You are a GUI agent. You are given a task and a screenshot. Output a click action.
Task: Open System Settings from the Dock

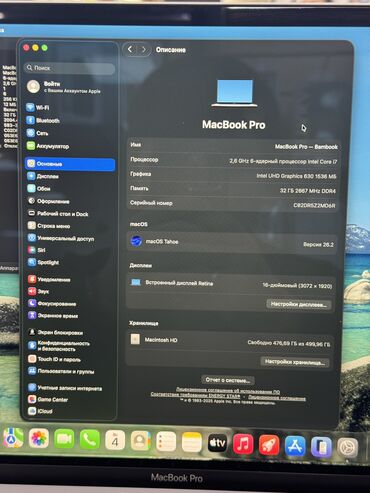pyautogui.click(x=348, y=448)
